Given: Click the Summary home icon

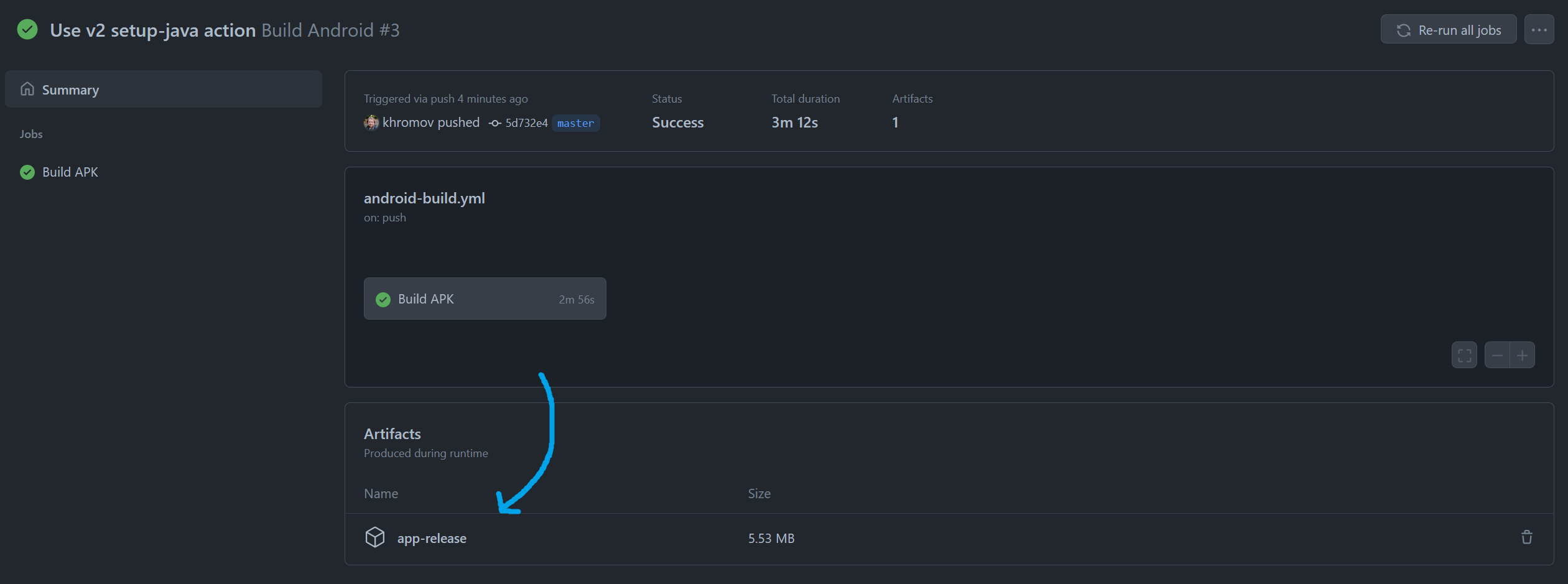Looking at the screenshot, I should click(x=27, y=89).
